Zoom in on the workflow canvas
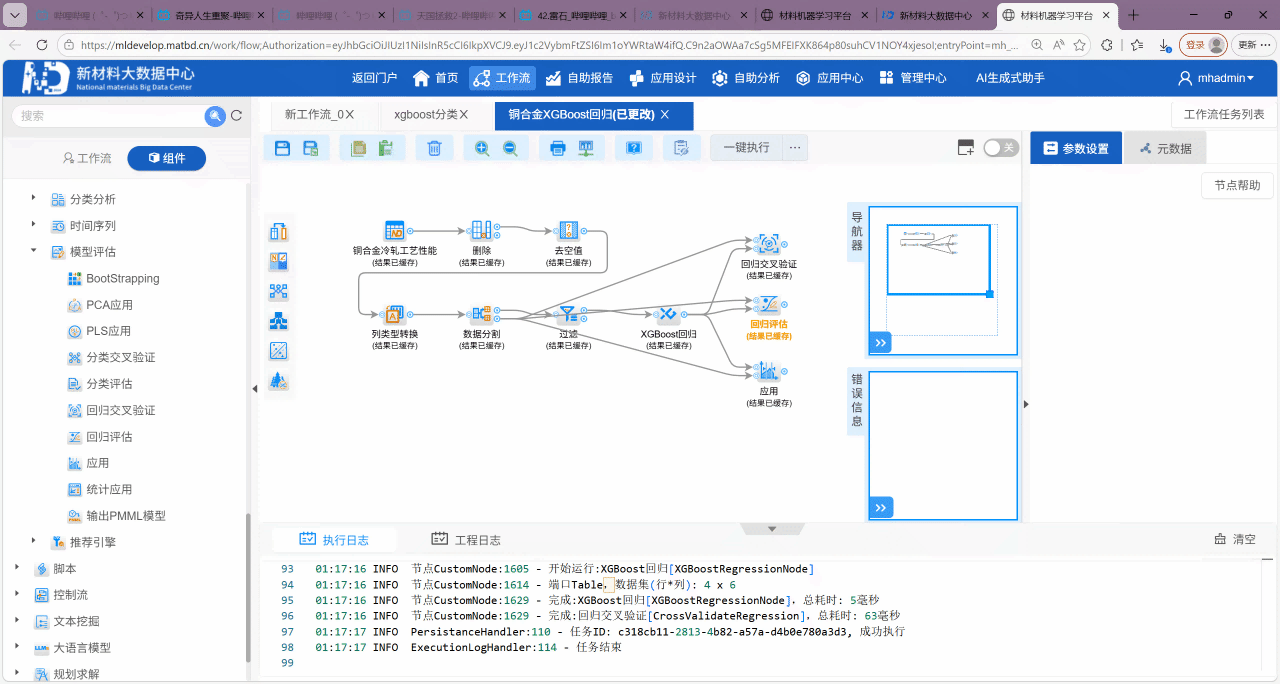 click(x=482, y=148)
